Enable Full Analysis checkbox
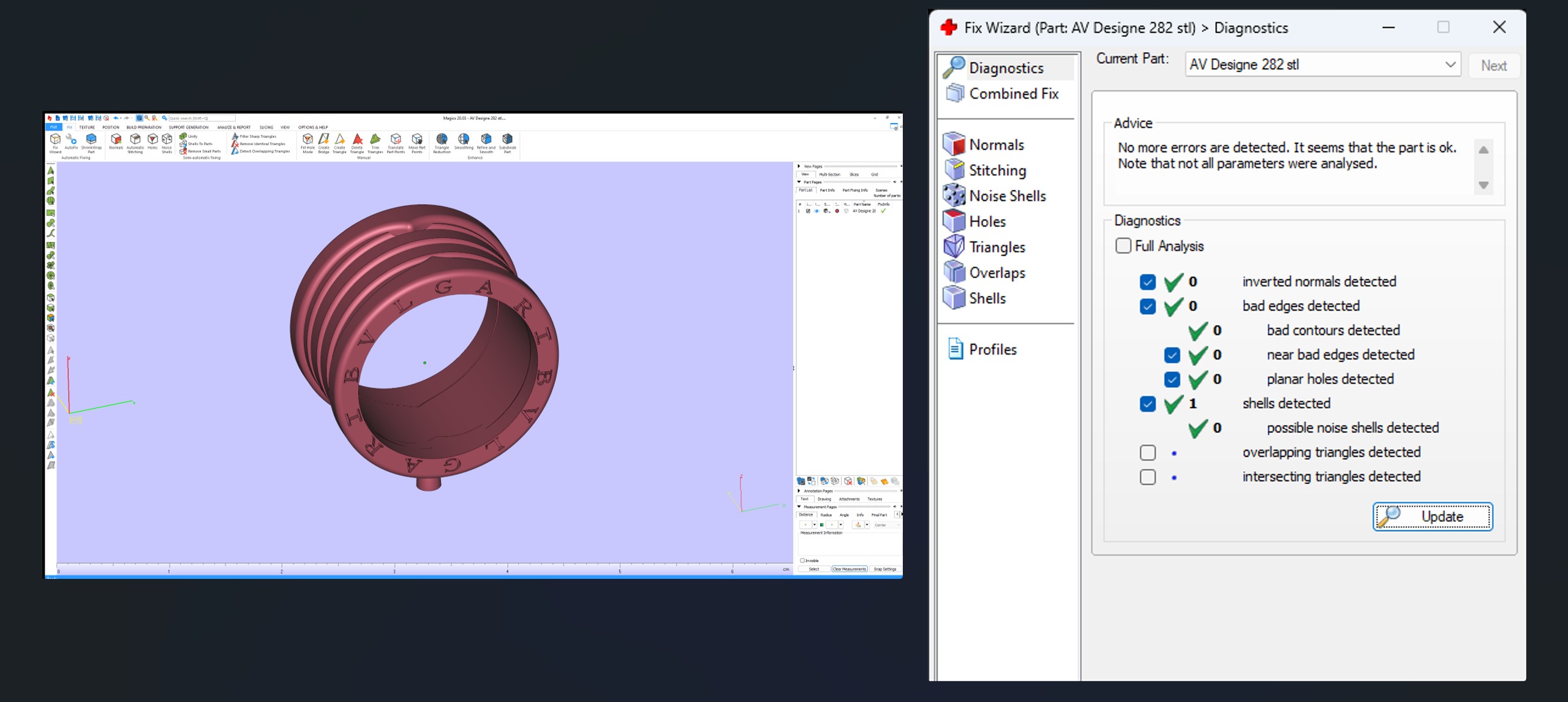The image size is (1568, 702). (1123, 246)
